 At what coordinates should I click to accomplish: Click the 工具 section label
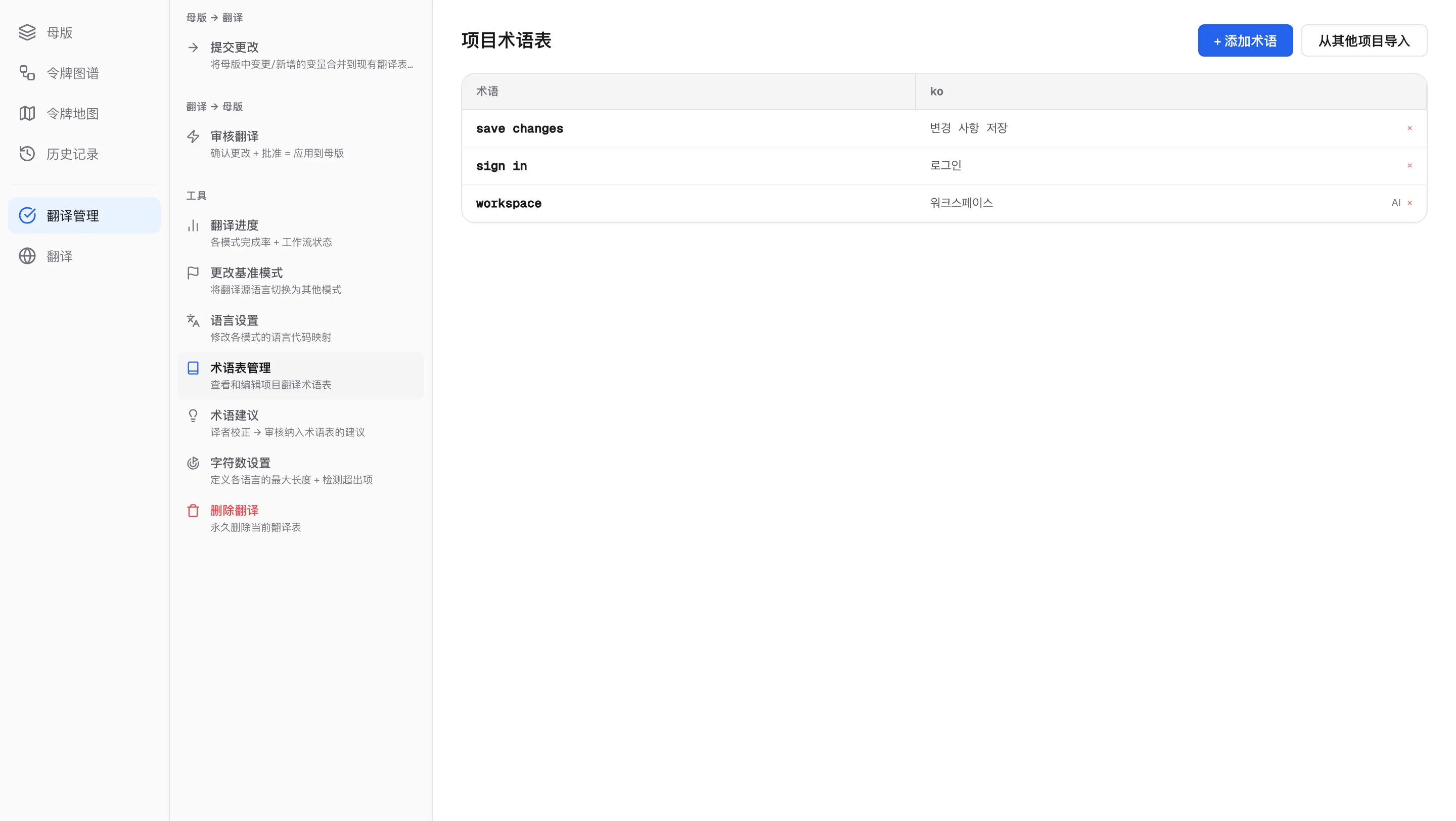pos(196,196)
